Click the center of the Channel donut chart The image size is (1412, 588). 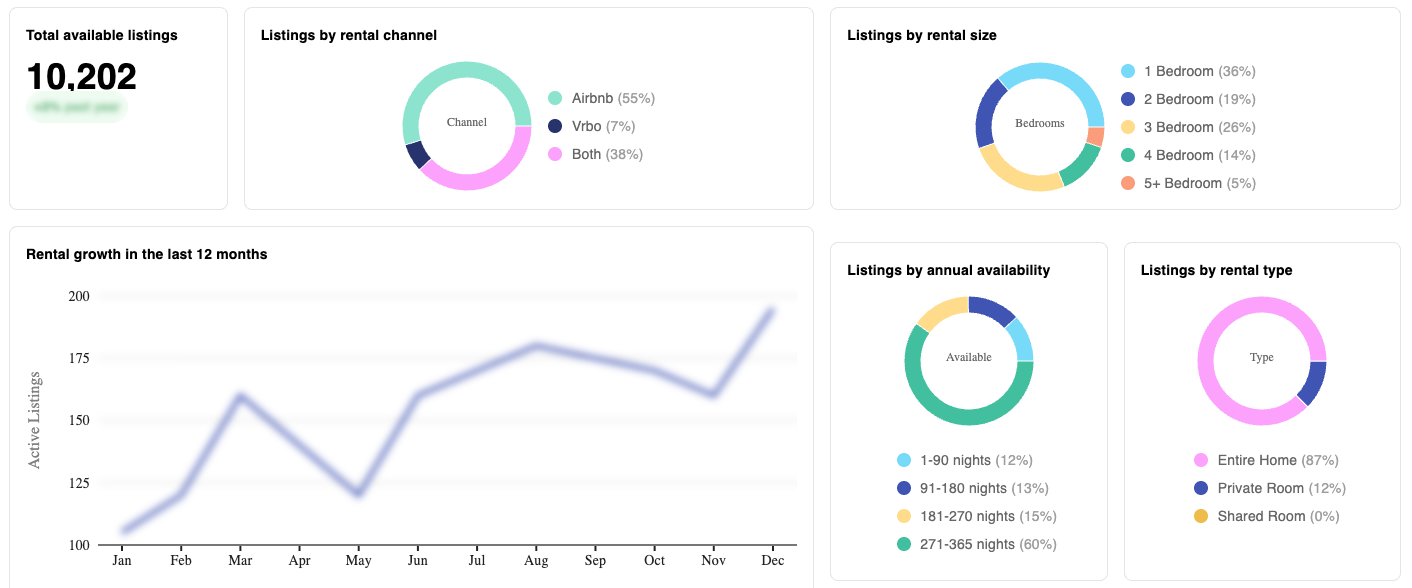[467, 123]
